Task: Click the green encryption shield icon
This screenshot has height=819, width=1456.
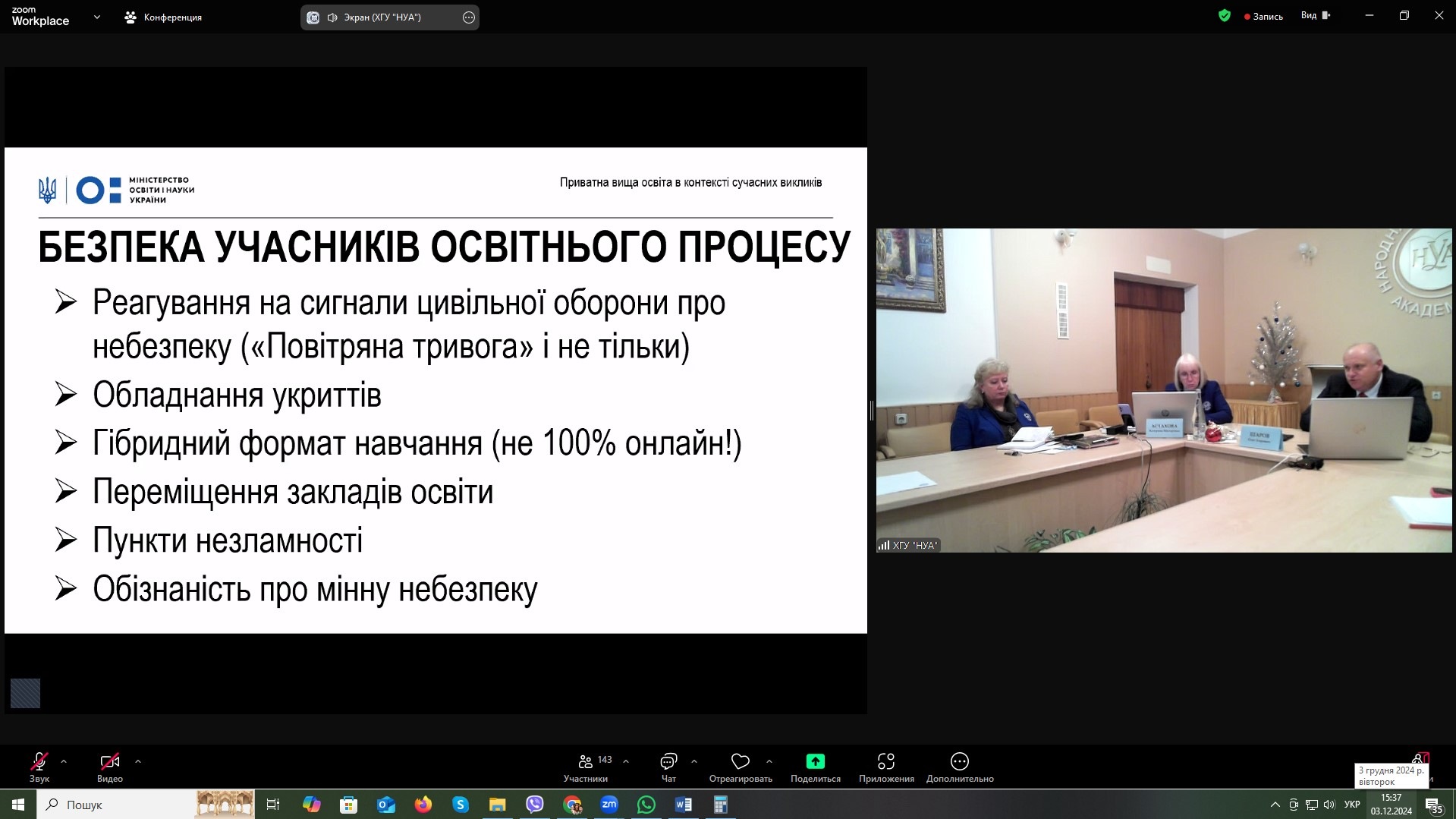Action: click(x=1224, y=16)
